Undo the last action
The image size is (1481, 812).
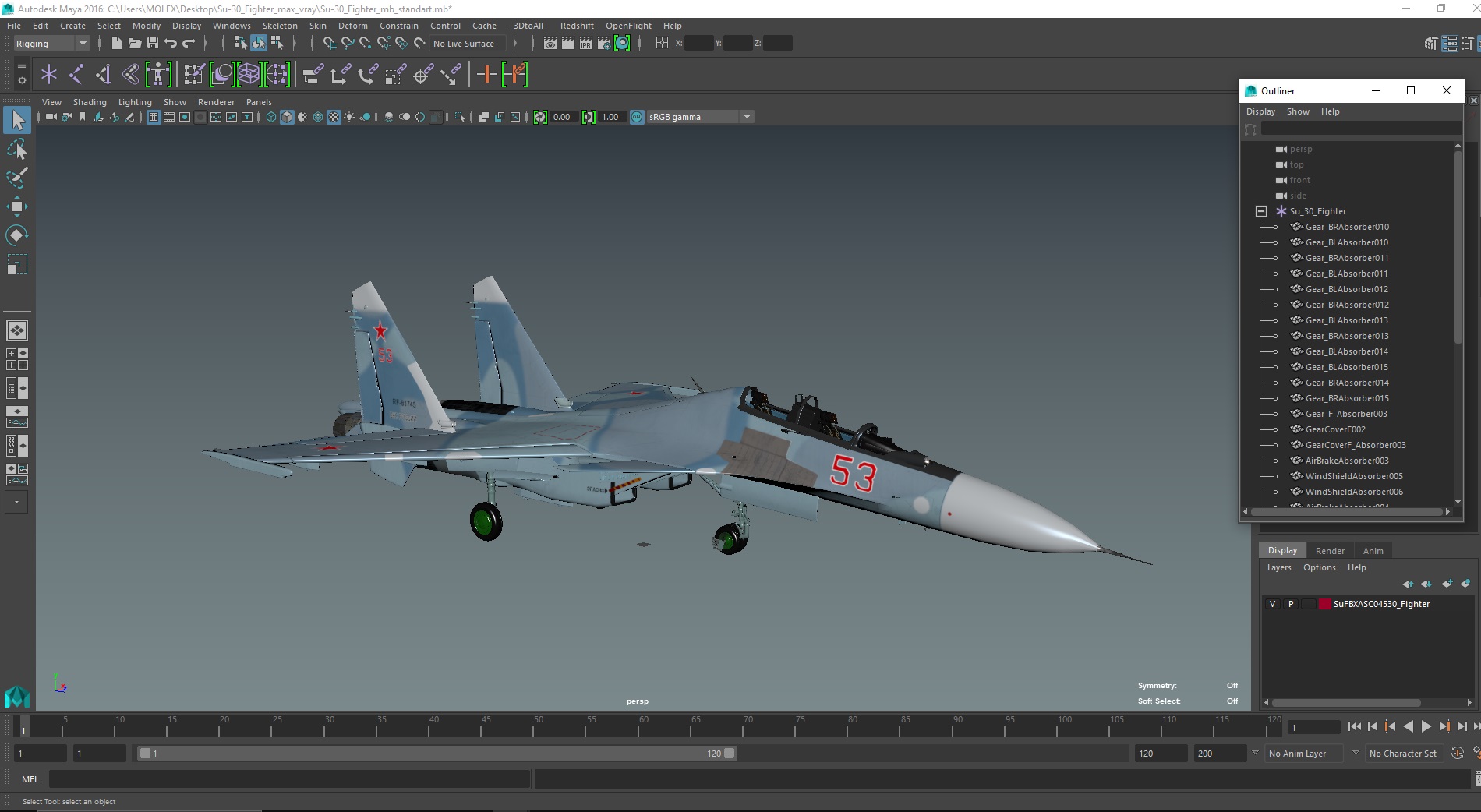coord(171,44)
